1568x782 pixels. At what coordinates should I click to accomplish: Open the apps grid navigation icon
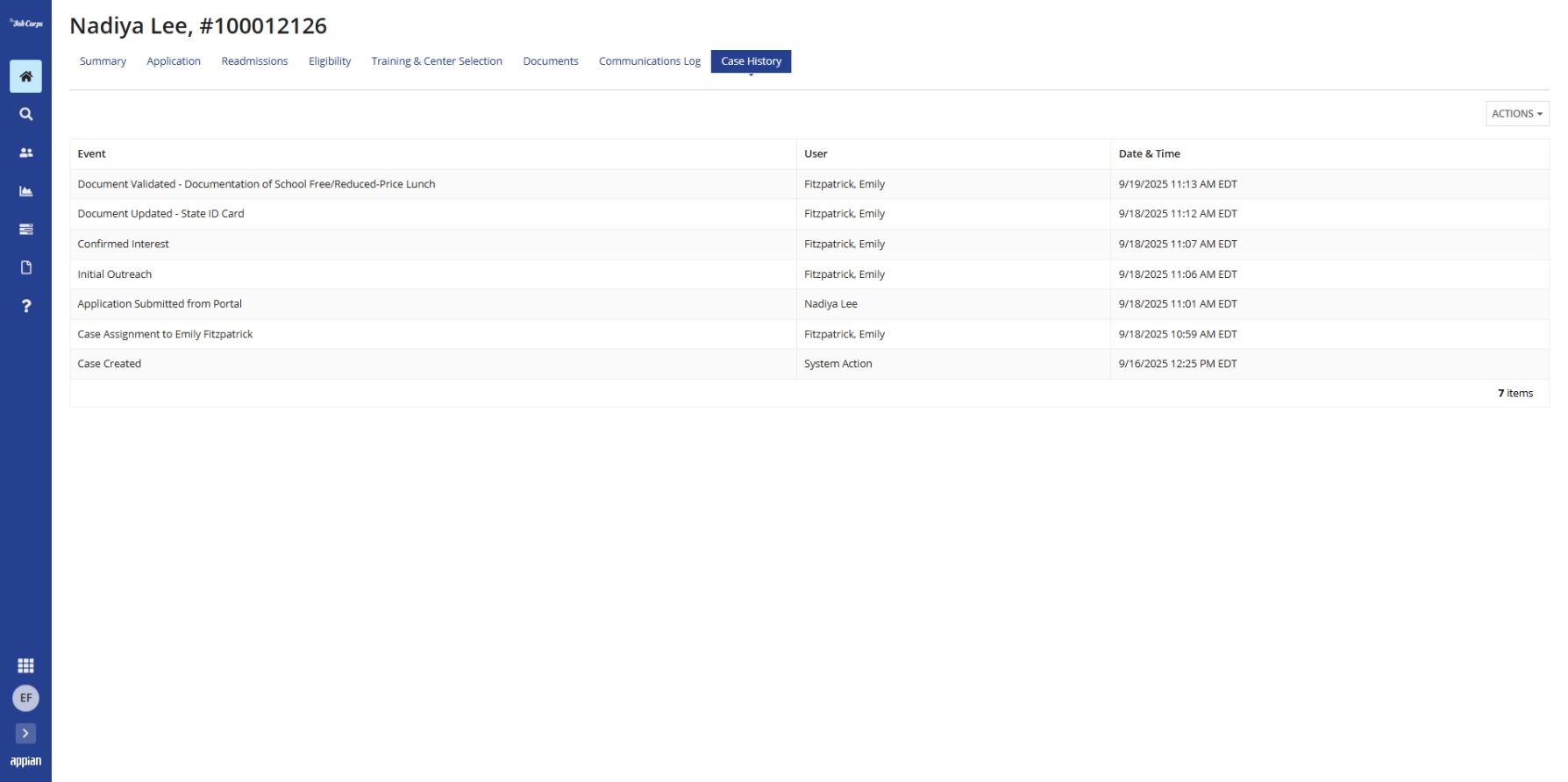25,665
